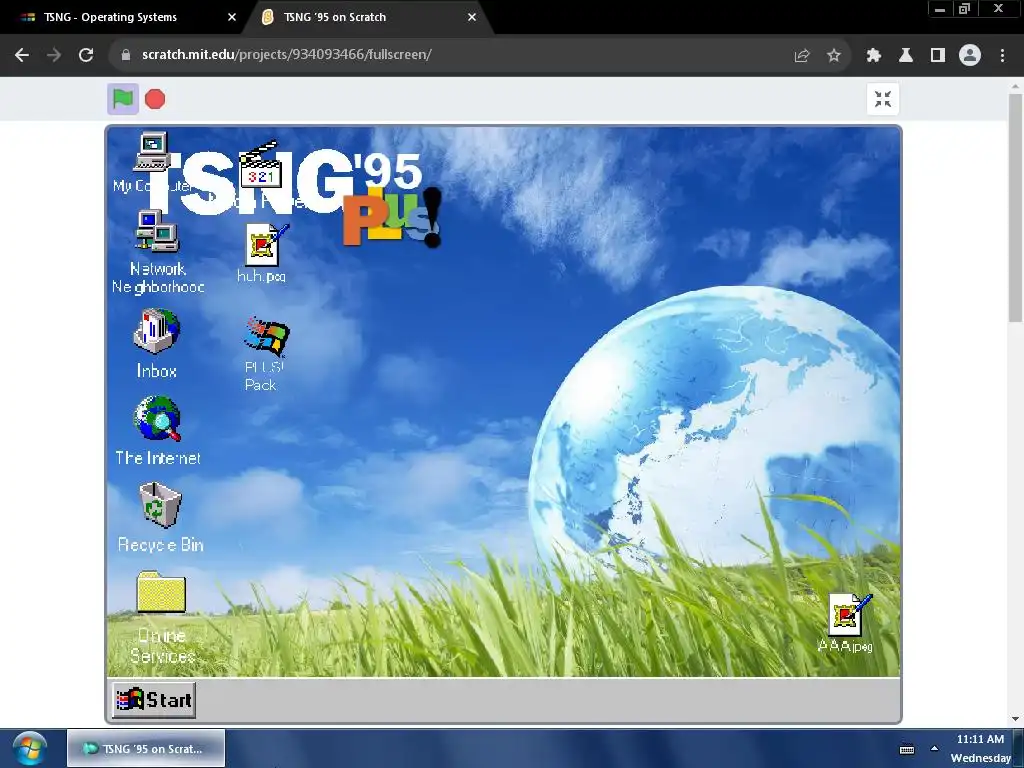Open the on-screen keyboard tray icon
The width and height of the screenshot is (1024, 768).
[907, 750]
